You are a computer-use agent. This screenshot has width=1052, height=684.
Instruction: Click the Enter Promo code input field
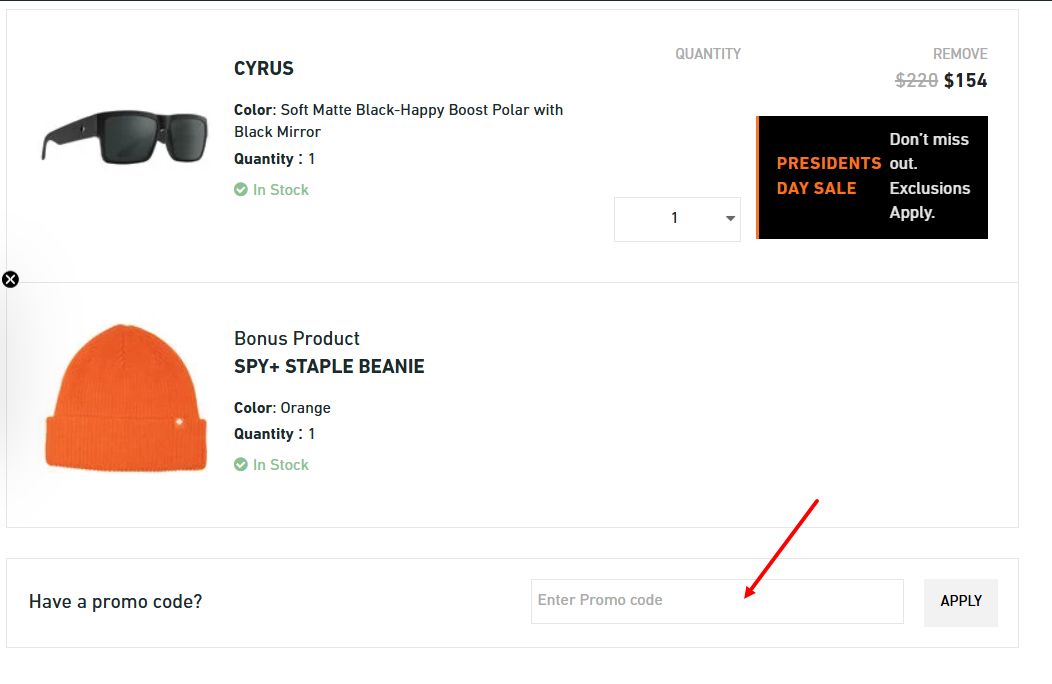coord(716,600)
